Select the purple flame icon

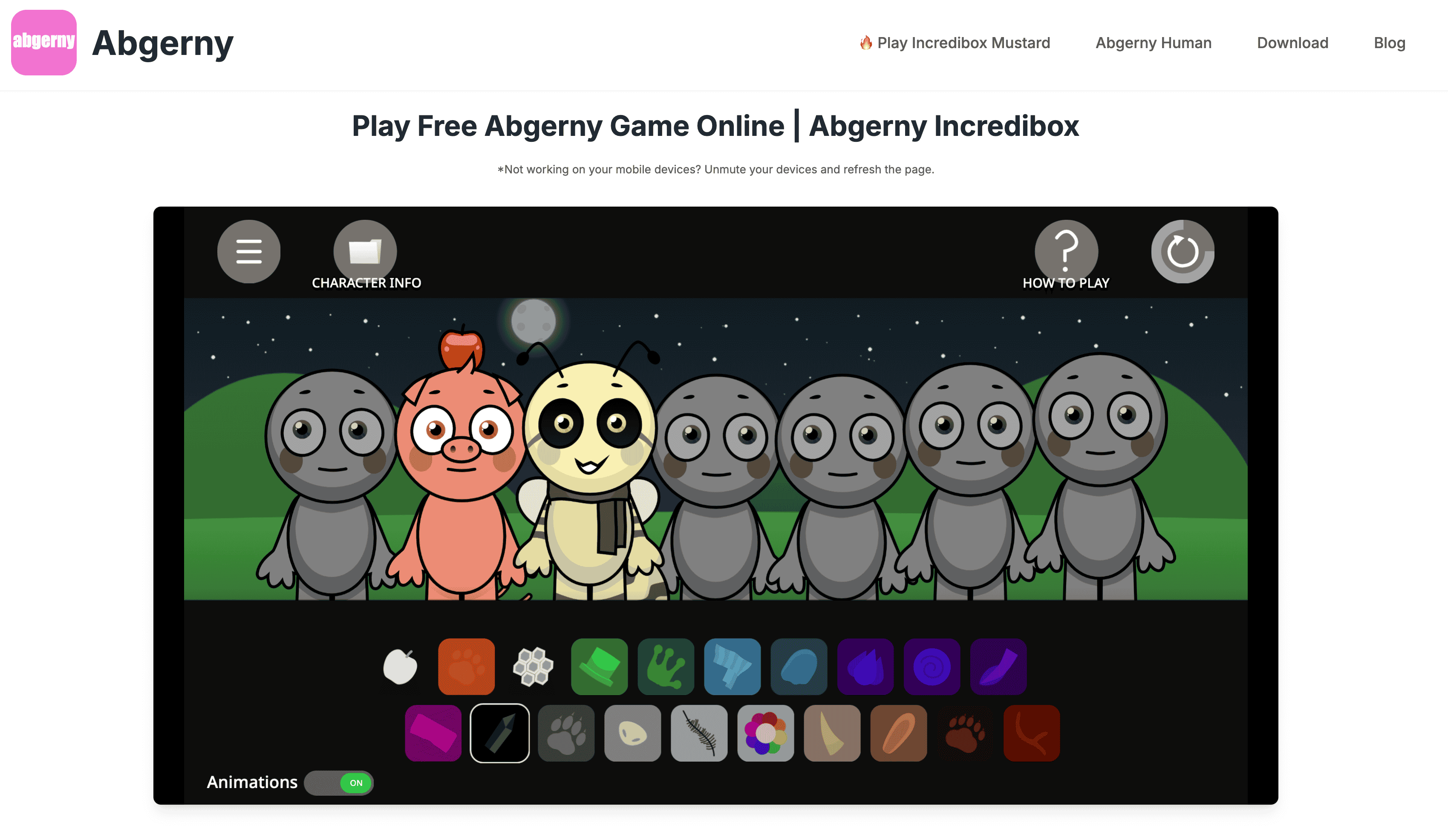coord(865,667)
